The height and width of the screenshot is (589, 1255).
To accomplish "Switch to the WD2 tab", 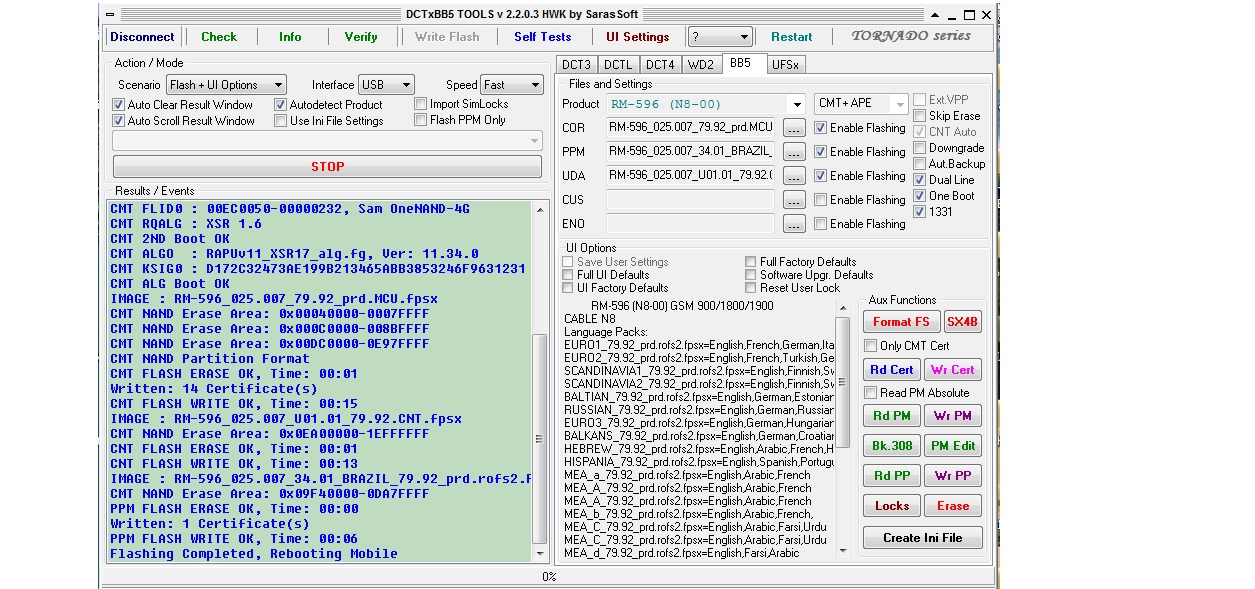I will [701, 65].
